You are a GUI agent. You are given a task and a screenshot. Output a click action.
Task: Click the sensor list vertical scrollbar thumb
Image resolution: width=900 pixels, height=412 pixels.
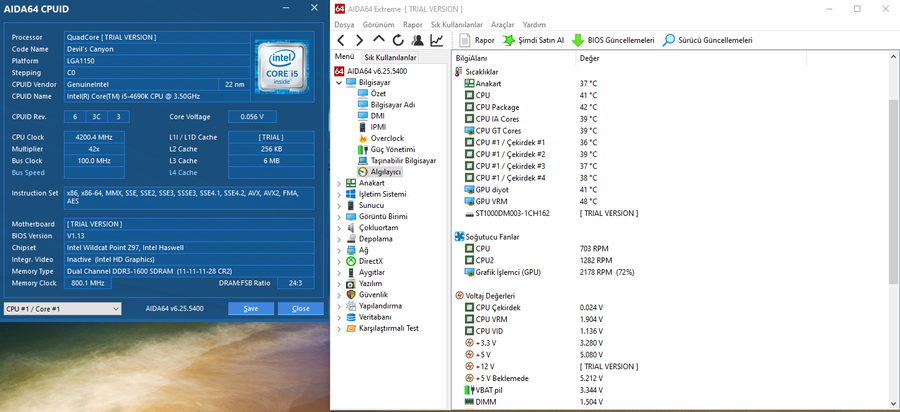(894, 191)
